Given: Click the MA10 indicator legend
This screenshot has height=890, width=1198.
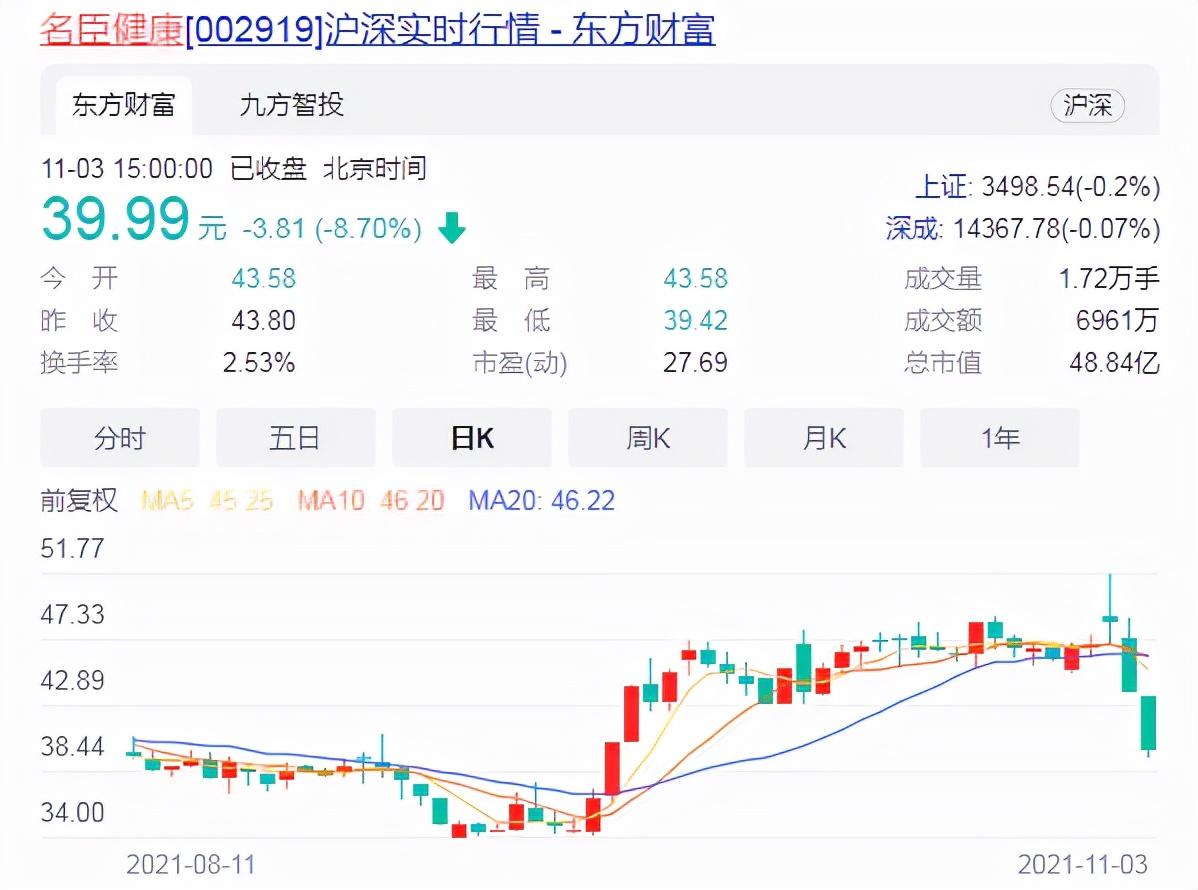Looking at the screenshot, I should pyautogui.click(x=370, y=501).
